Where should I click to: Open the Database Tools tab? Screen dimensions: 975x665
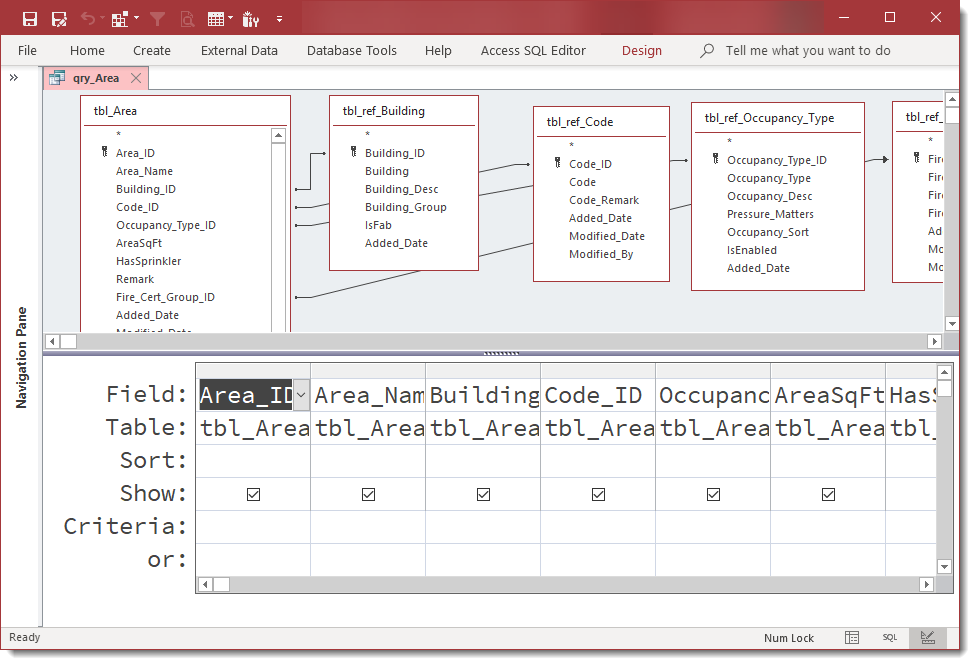click(351, 50)
